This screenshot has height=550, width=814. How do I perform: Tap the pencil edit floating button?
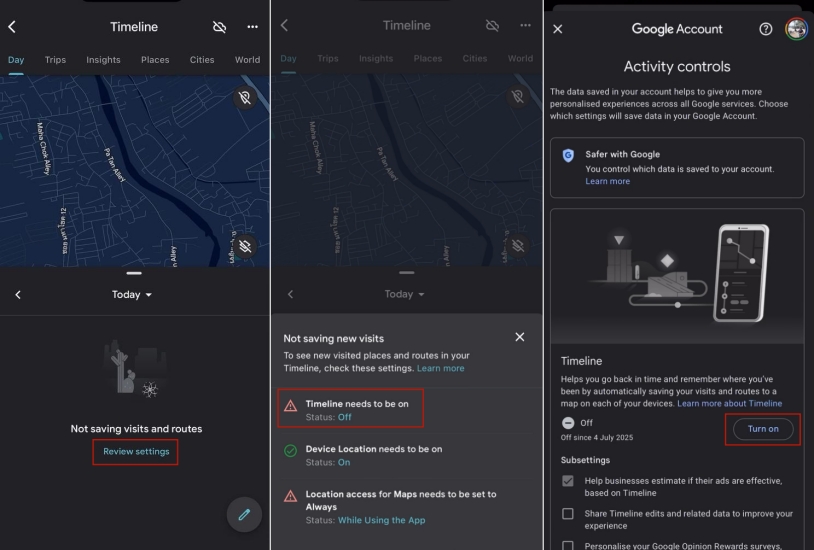point(244,514)
